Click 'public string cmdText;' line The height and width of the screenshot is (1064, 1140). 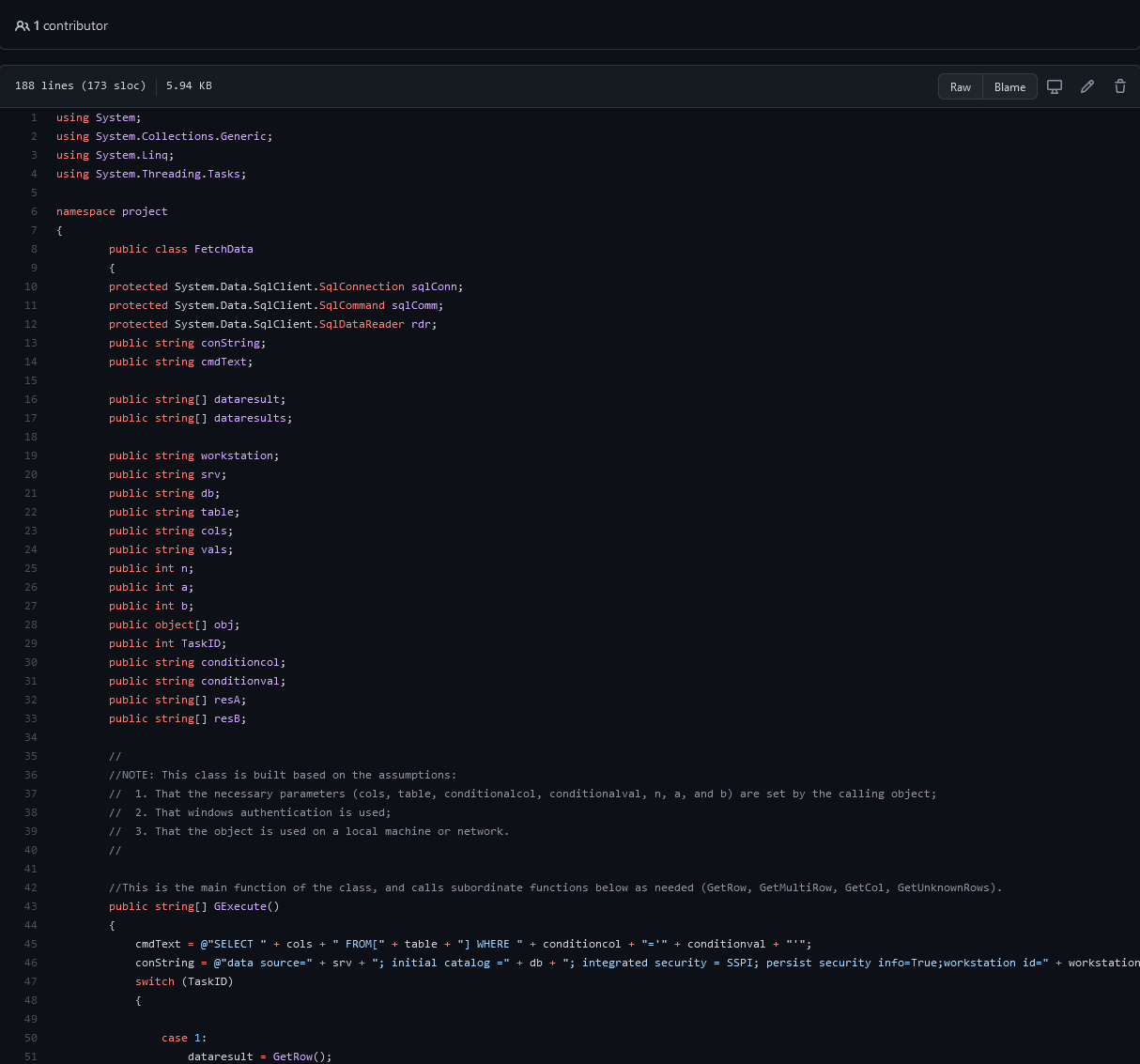(181, 362)
